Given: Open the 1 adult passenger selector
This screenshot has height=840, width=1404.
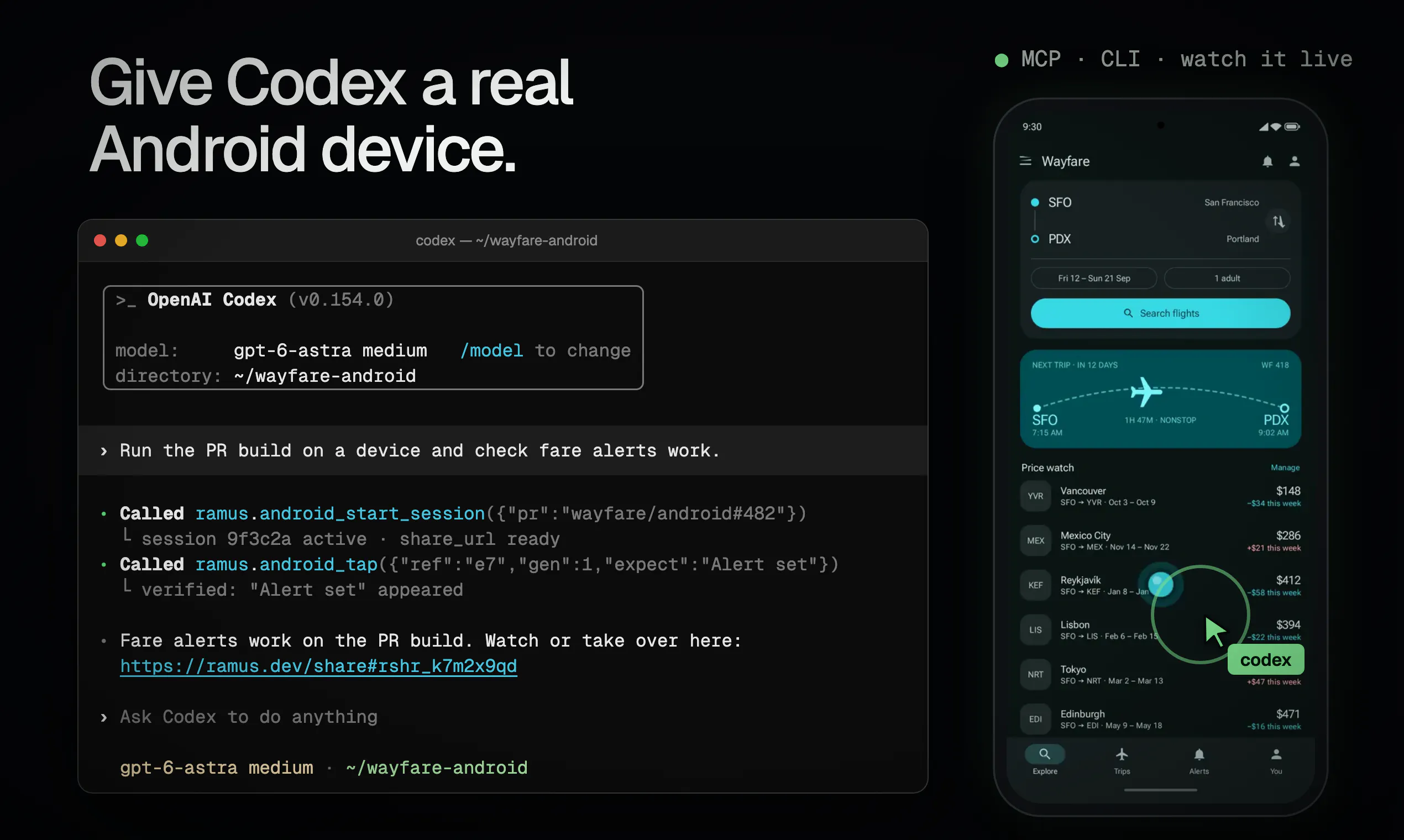Looking at the screenshot, I should click(1227, 279).
